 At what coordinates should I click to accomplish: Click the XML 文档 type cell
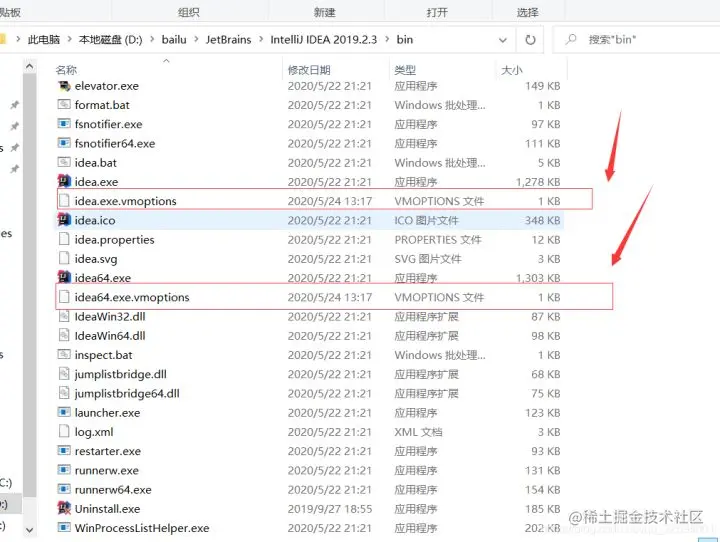point(418,432)
